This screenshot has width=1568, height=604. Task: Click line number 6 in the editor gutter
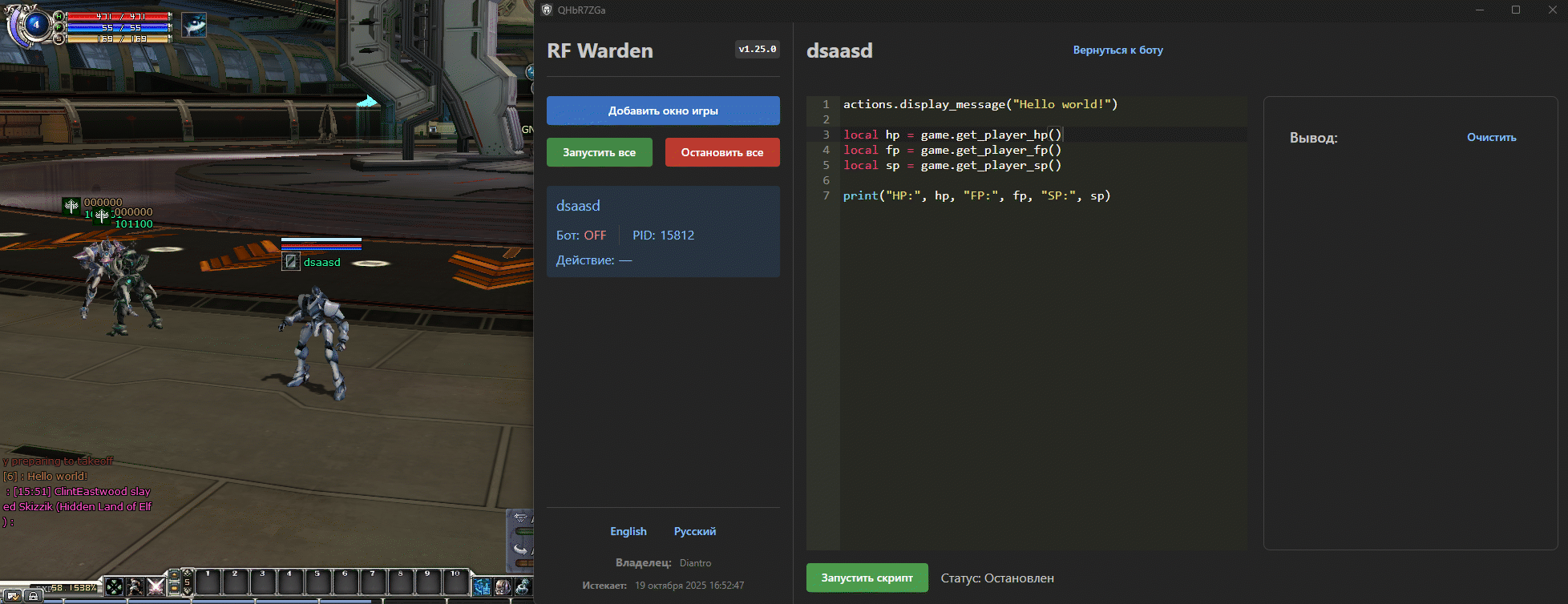826,180
